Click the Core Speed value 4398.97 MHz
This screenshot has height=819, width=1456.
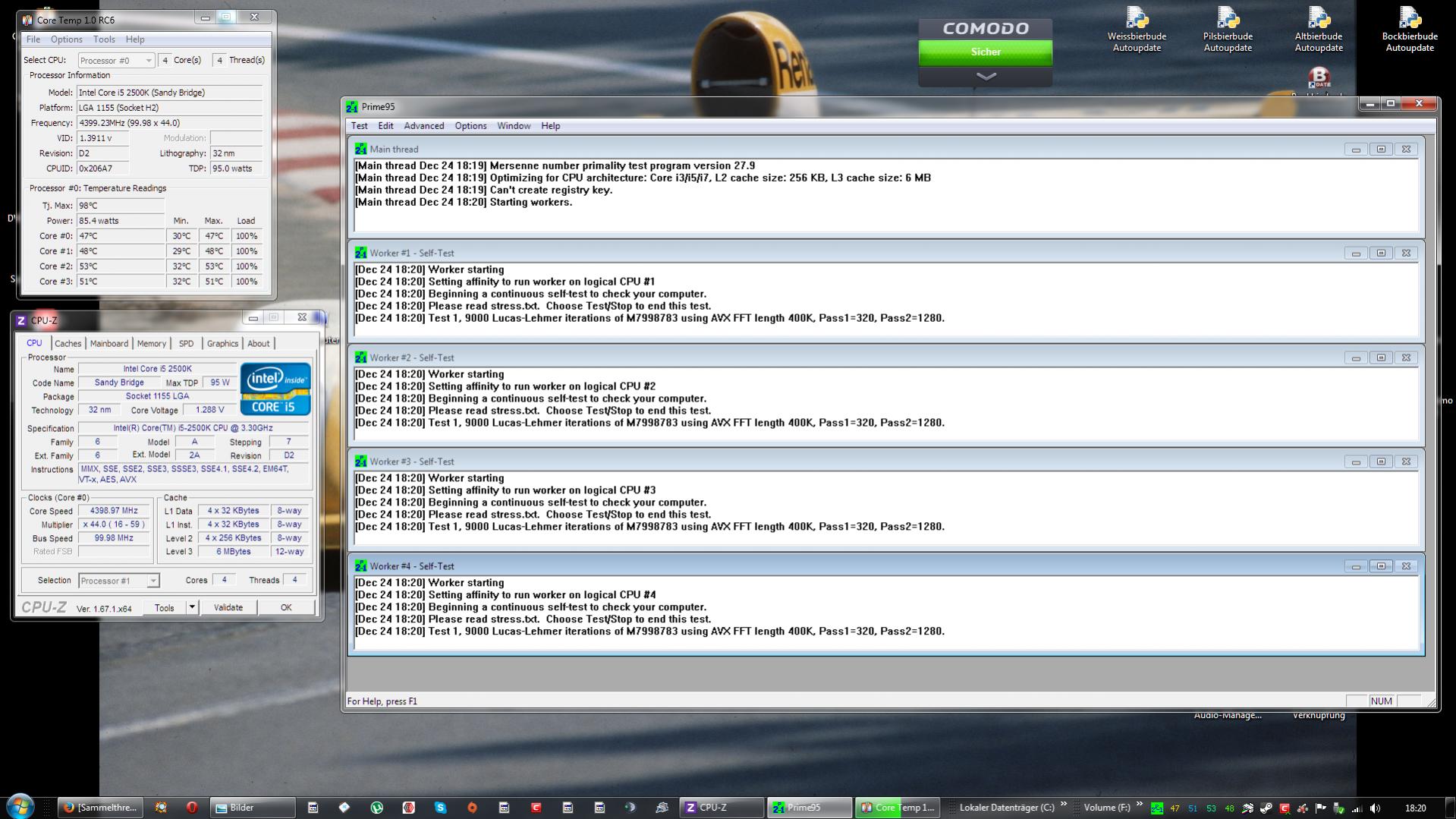(114, 511)
